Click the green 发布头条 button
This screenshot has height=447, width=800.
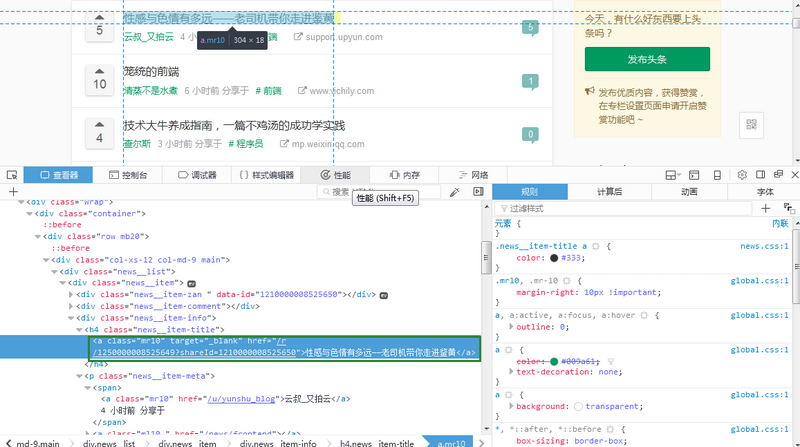(647, 59)
